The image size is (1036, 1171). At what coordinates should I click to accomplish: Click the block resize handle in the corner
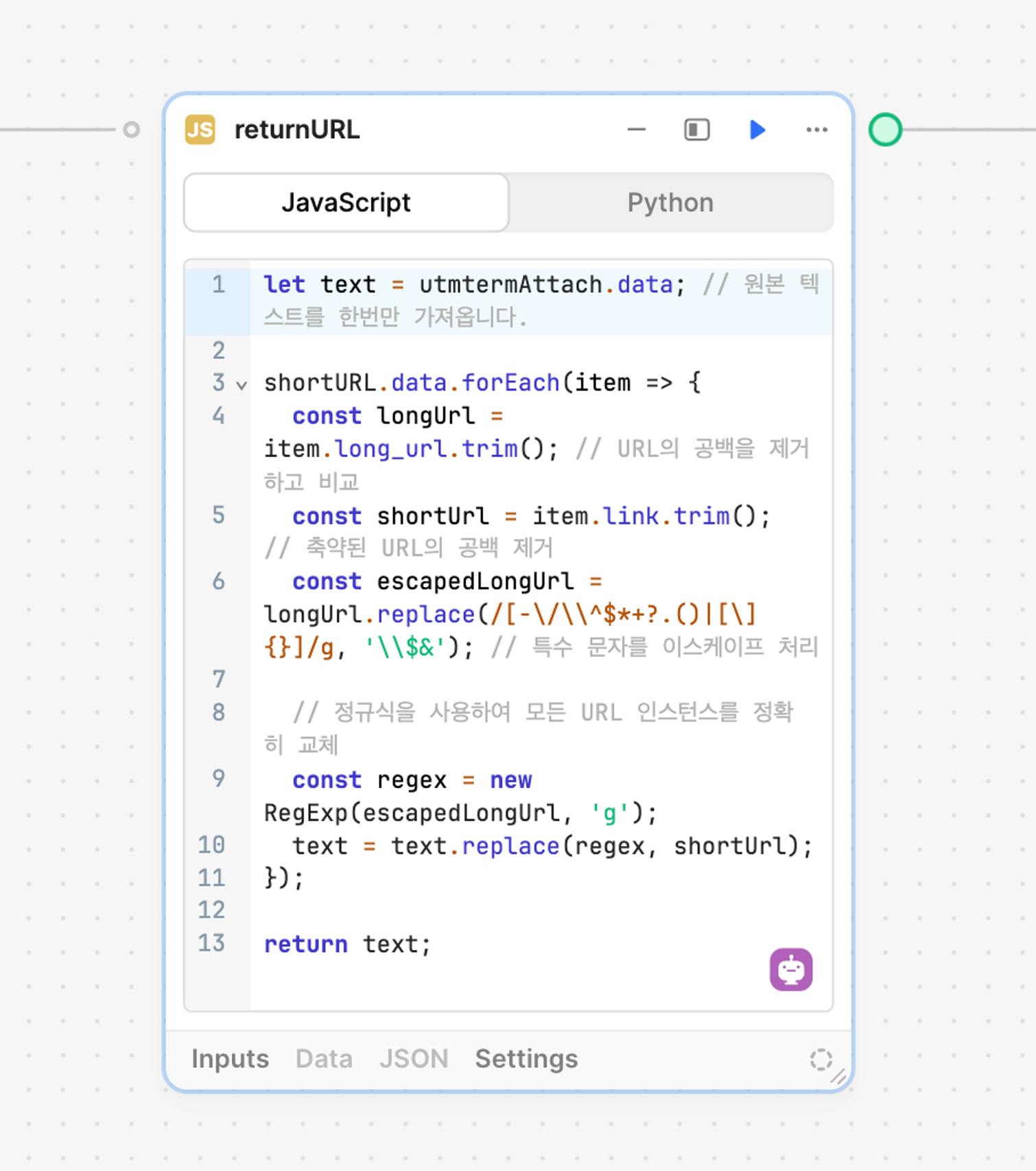838,1077
